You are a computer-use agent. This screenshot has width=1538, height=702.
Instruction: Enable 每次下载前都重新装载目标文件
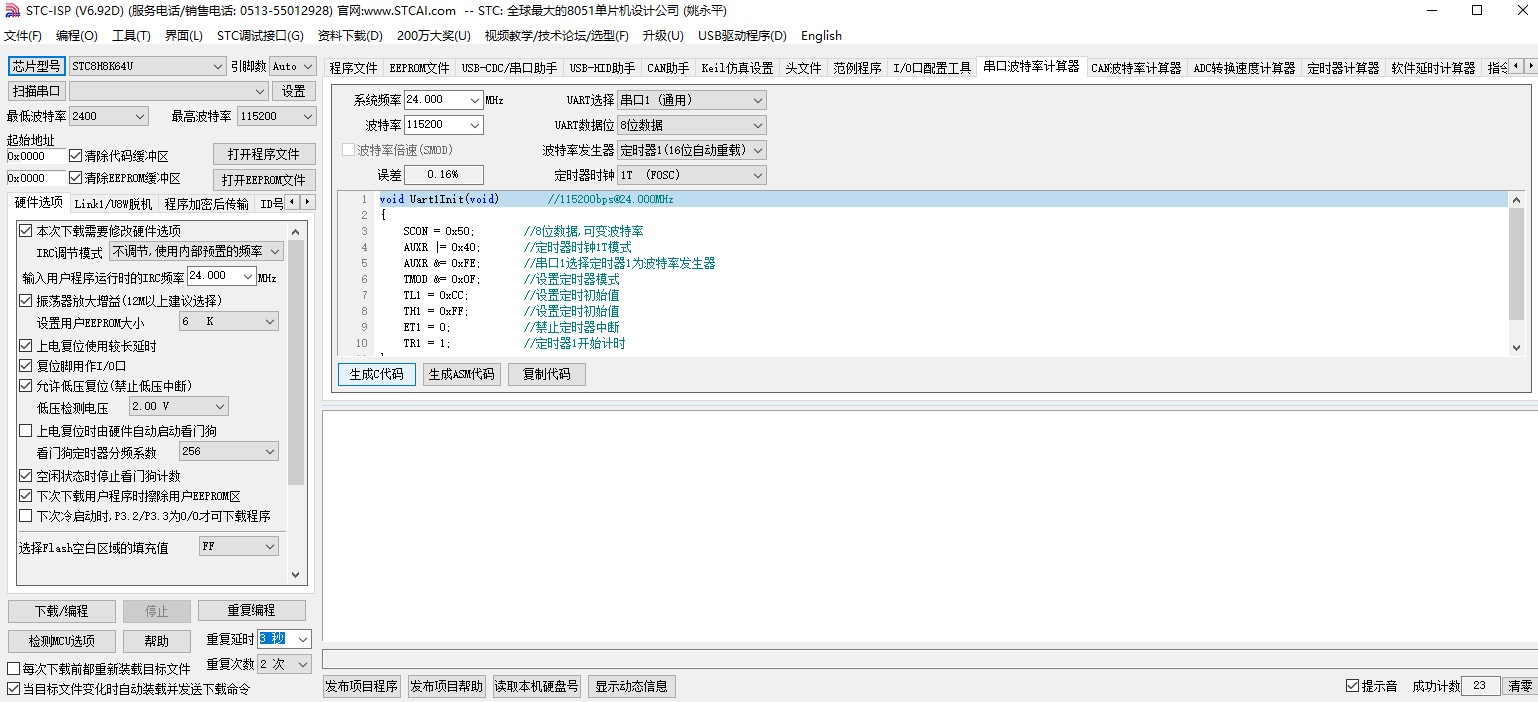13,669
